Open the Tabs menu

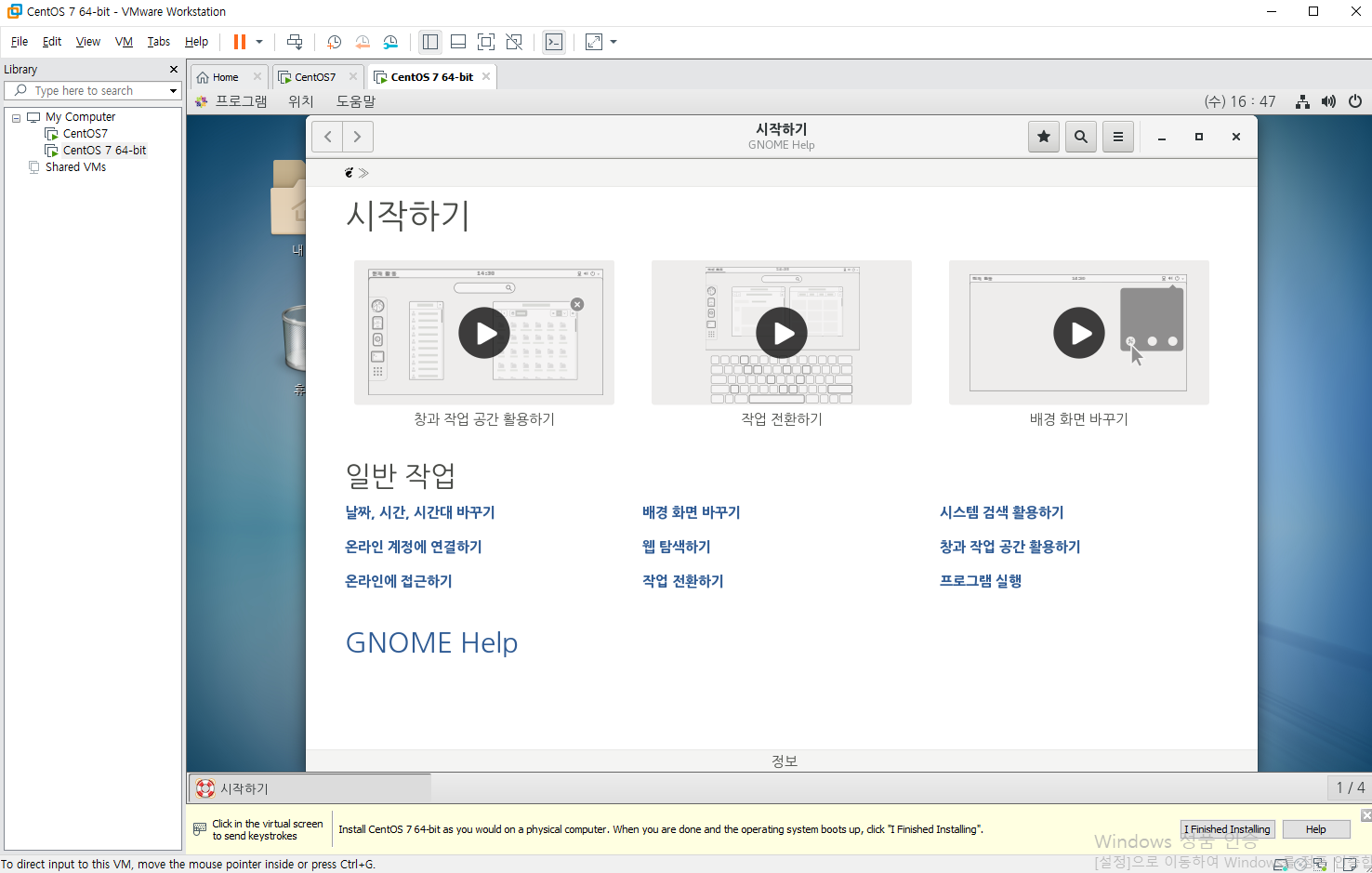point(159,42)
